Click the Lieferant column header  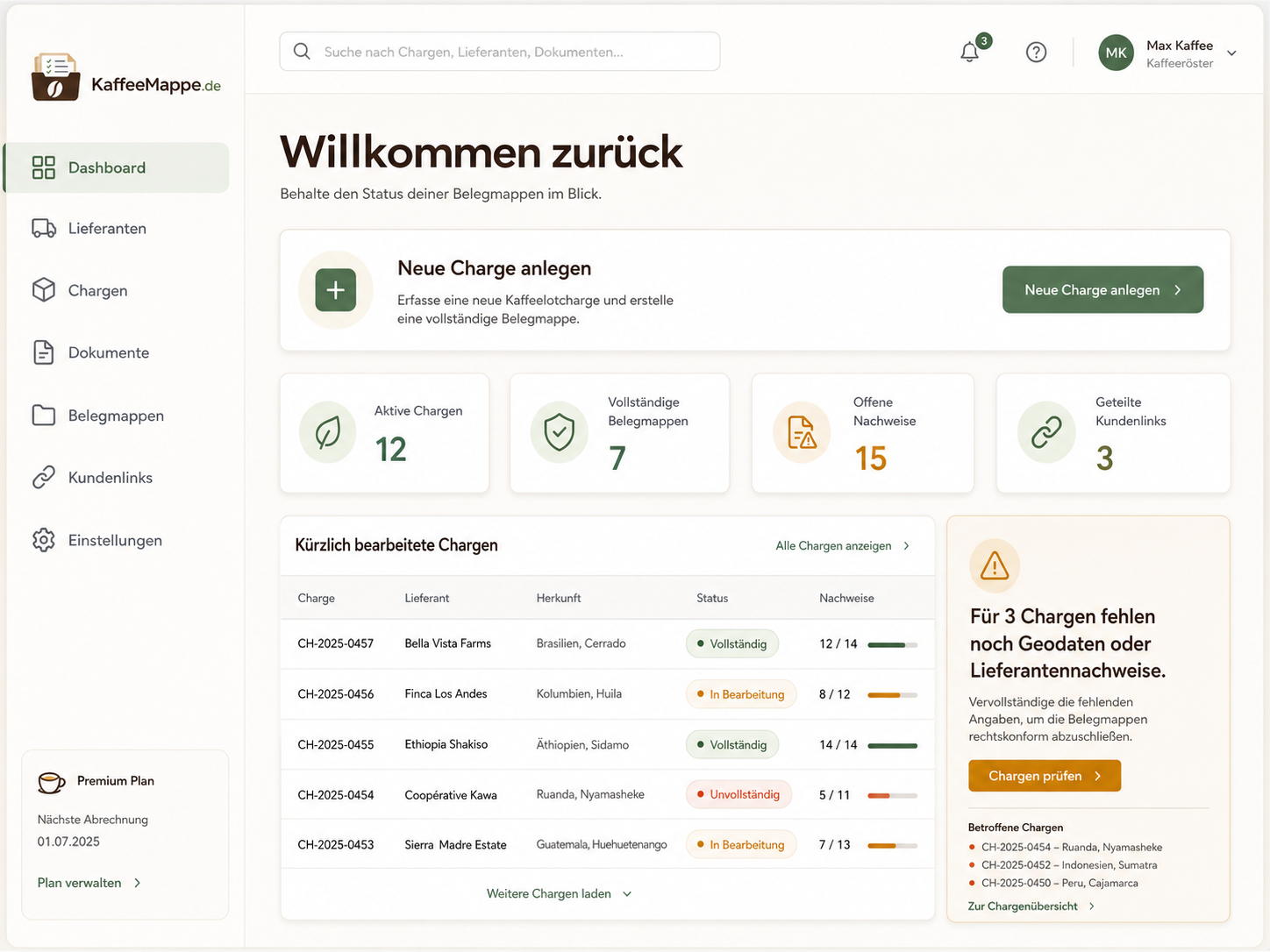427,598
